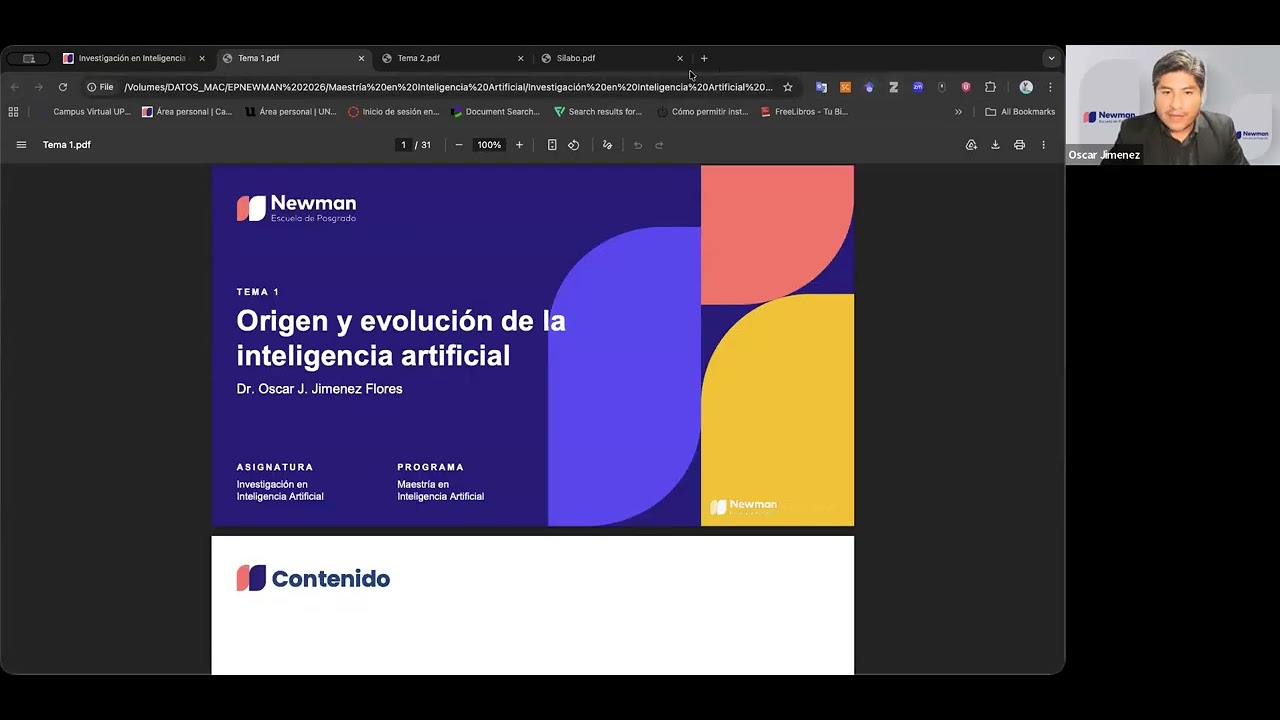Image resolution: width=1280 pixels, height=720 pixels.
Task: Save the PDF to Drive icon
Action: tap(971, 145)
